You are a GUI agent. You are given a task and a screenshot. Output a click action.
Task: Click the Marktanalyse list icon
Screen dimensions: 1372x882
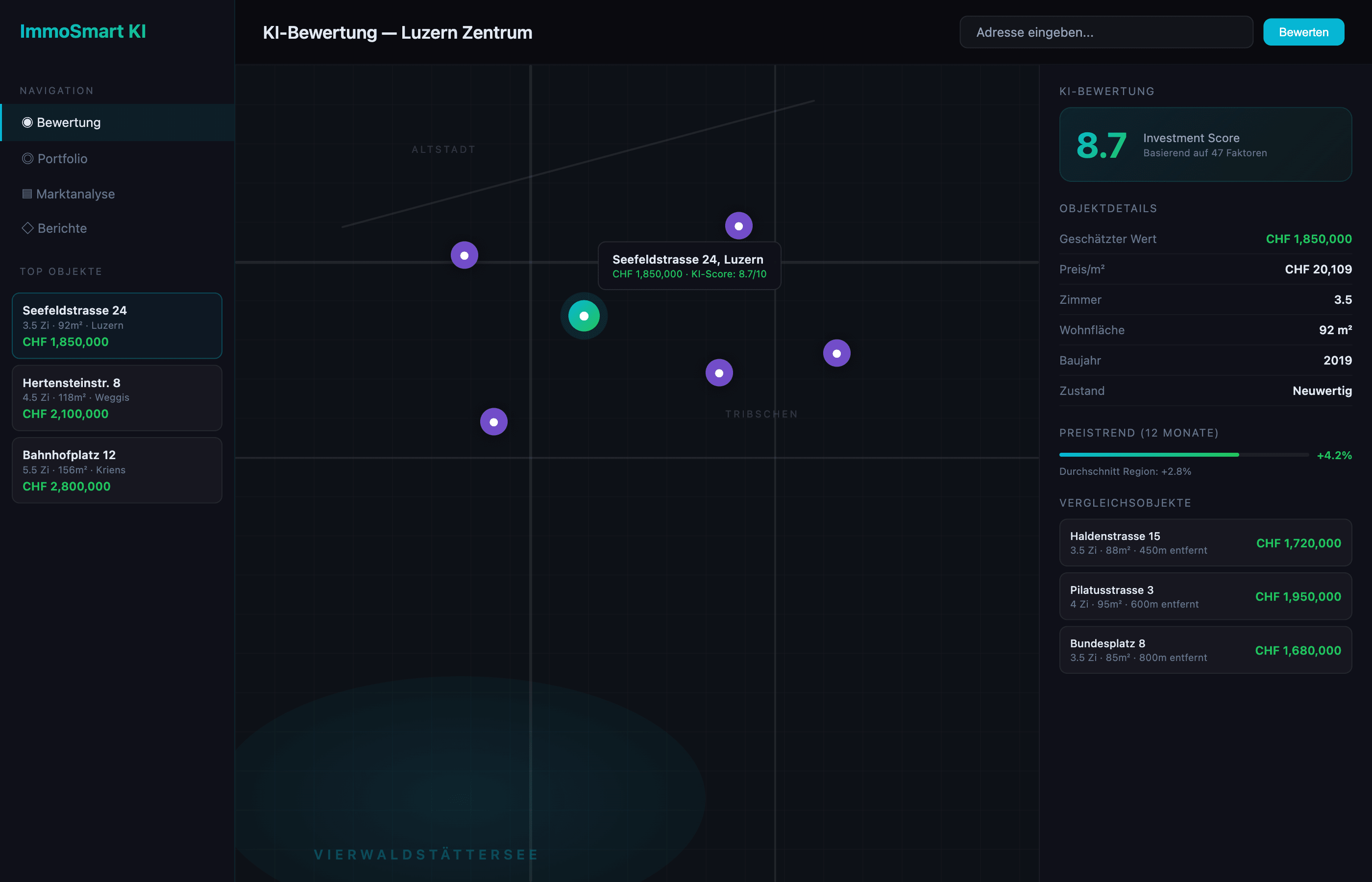27,194
